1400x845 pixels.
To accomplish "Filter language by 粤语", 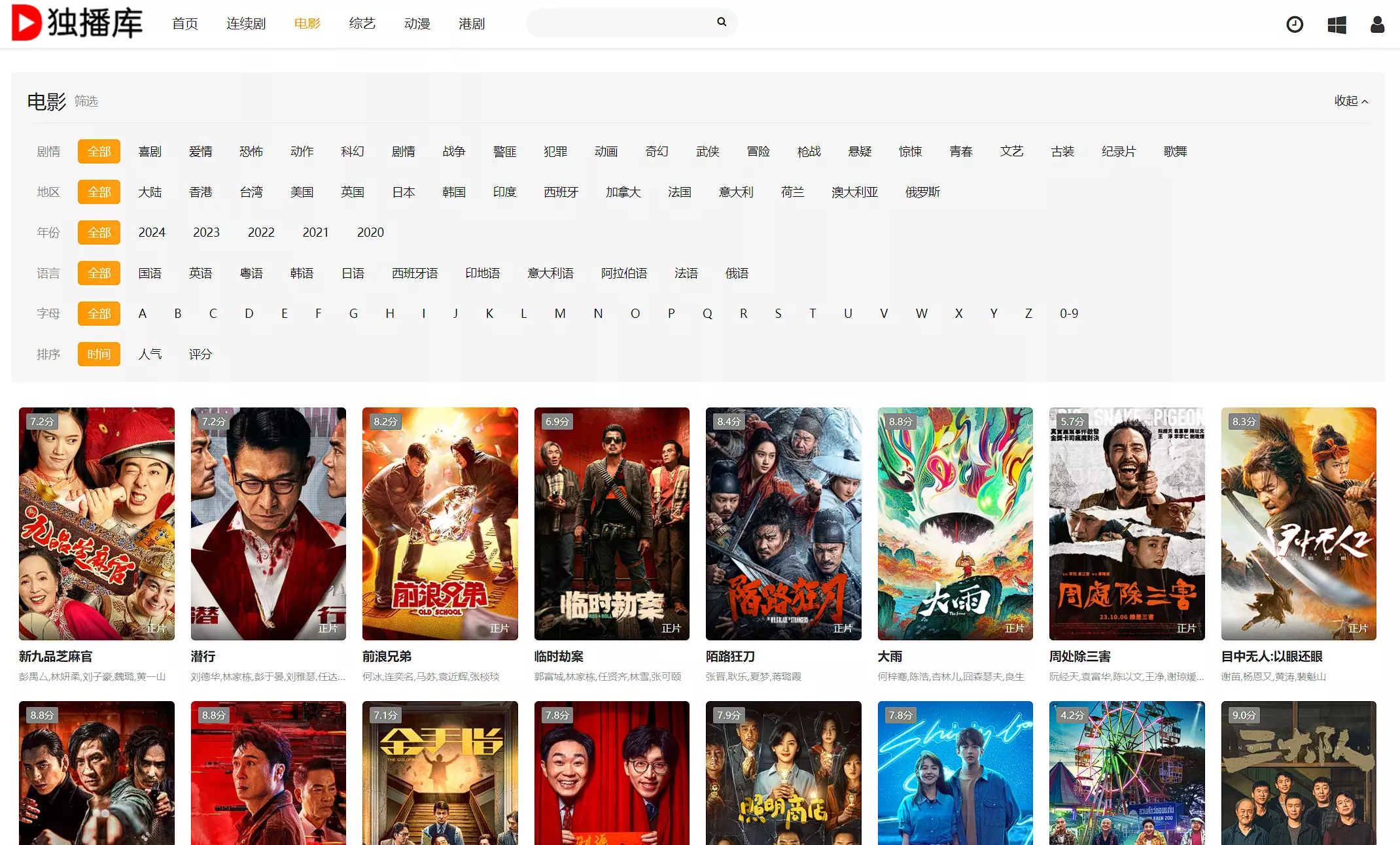I will (251, 273).
